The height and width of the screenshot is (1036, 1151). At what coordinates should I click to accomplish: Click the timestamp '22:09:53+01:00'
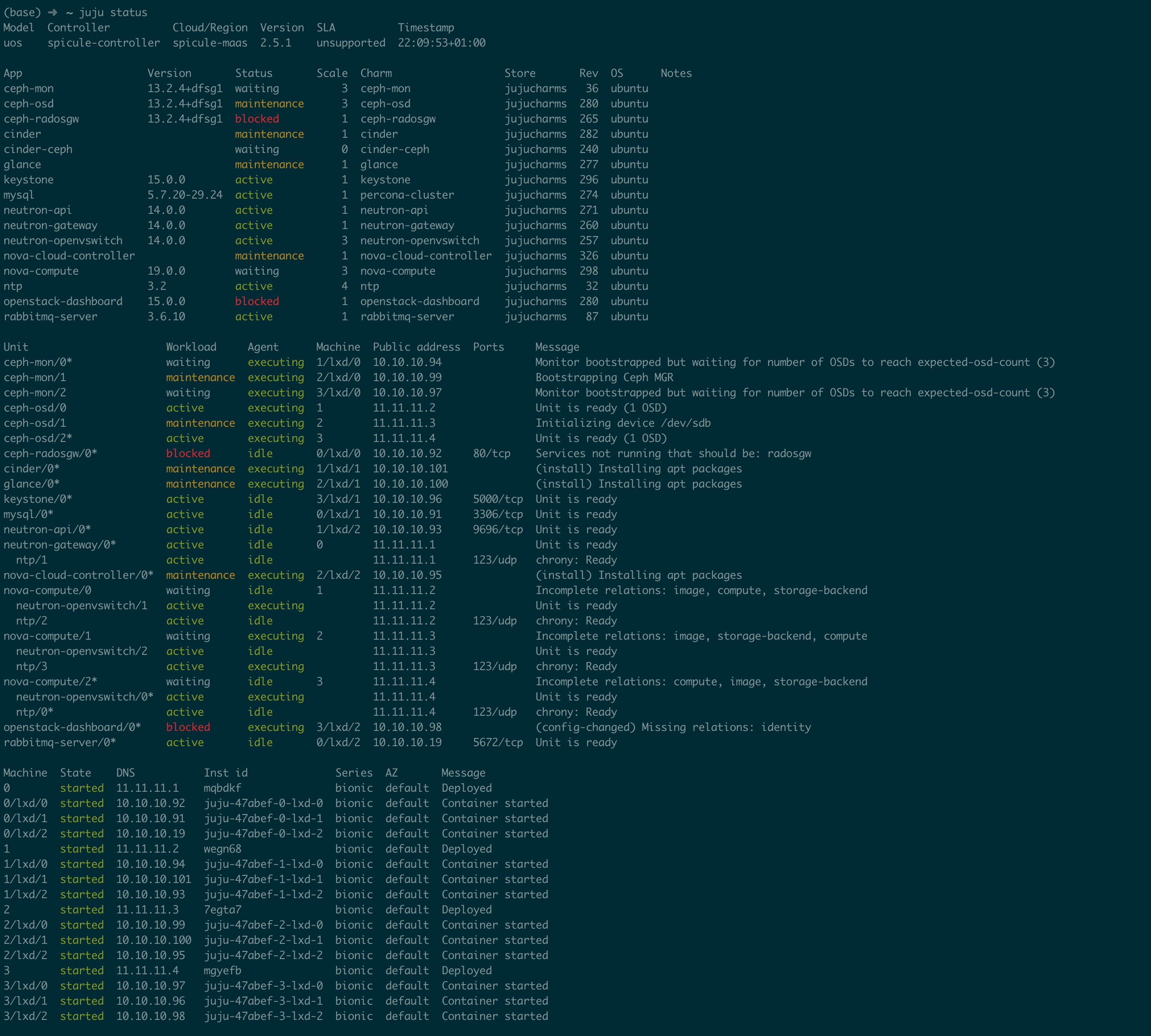click(x=441, y=42)
